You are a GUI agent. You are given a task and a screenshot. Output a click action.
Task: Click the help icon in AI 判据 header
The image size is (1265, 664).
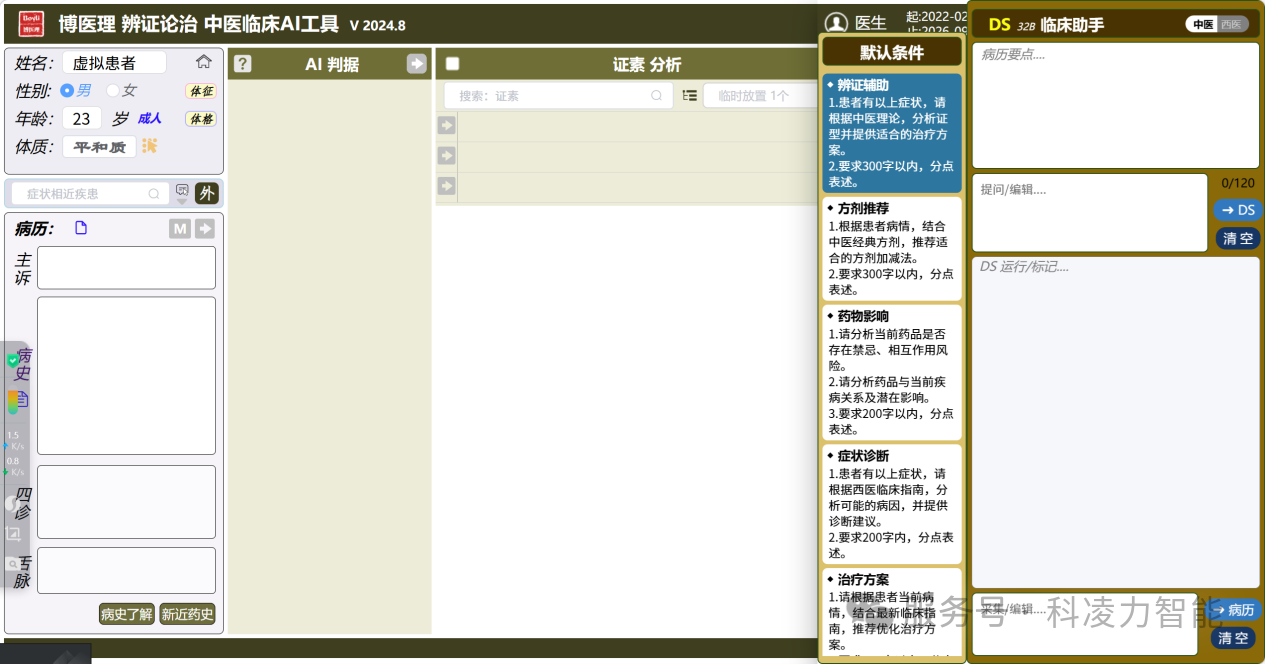(242, 64)
